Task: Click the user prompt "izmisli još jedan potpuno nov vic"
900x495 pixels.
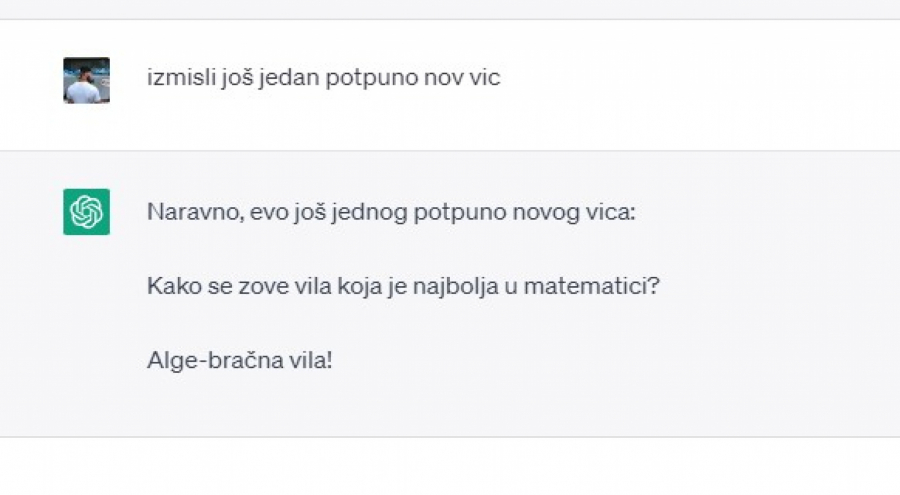Action: point(323,78)
